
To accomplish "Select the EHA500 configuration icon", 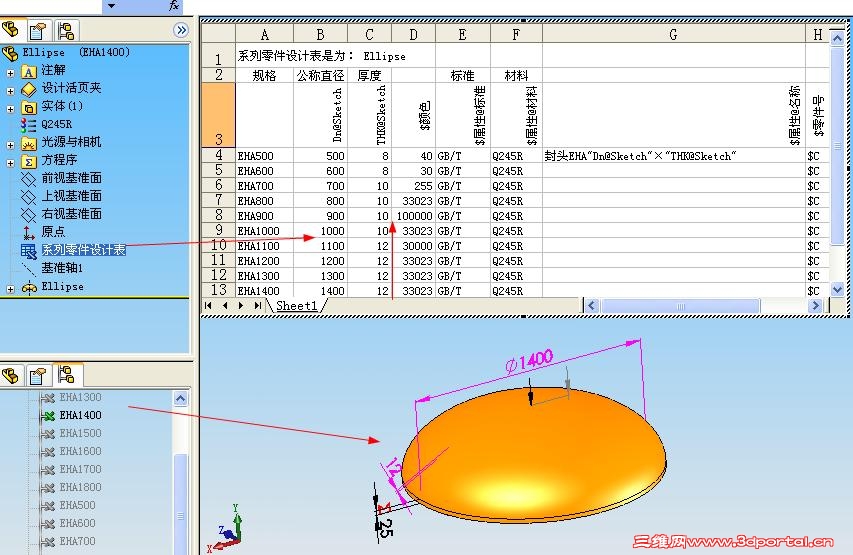I will [x=48, y=506].
